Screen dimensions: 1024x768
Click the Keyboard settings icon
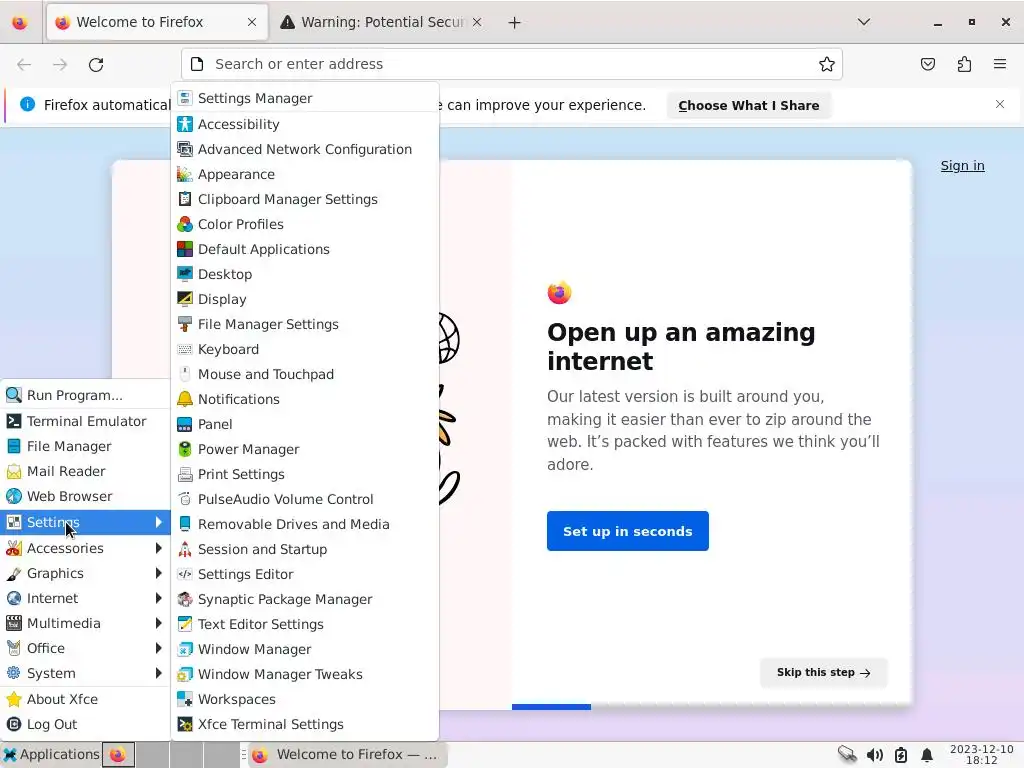[x=185, y=349]
